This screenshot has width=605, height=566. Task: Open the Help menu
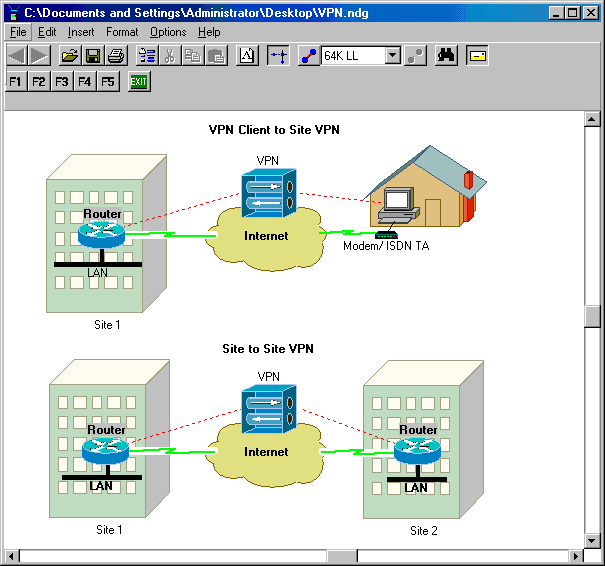(209, 32)
